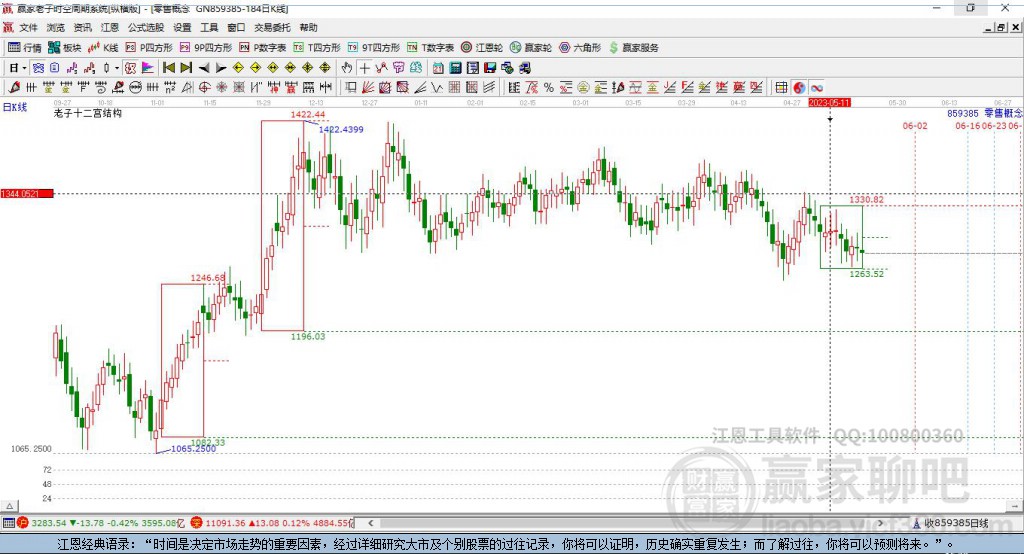Screen dimensions: 1024x554
Task: Open the P数字表 number table
Action: coord(263,48)
